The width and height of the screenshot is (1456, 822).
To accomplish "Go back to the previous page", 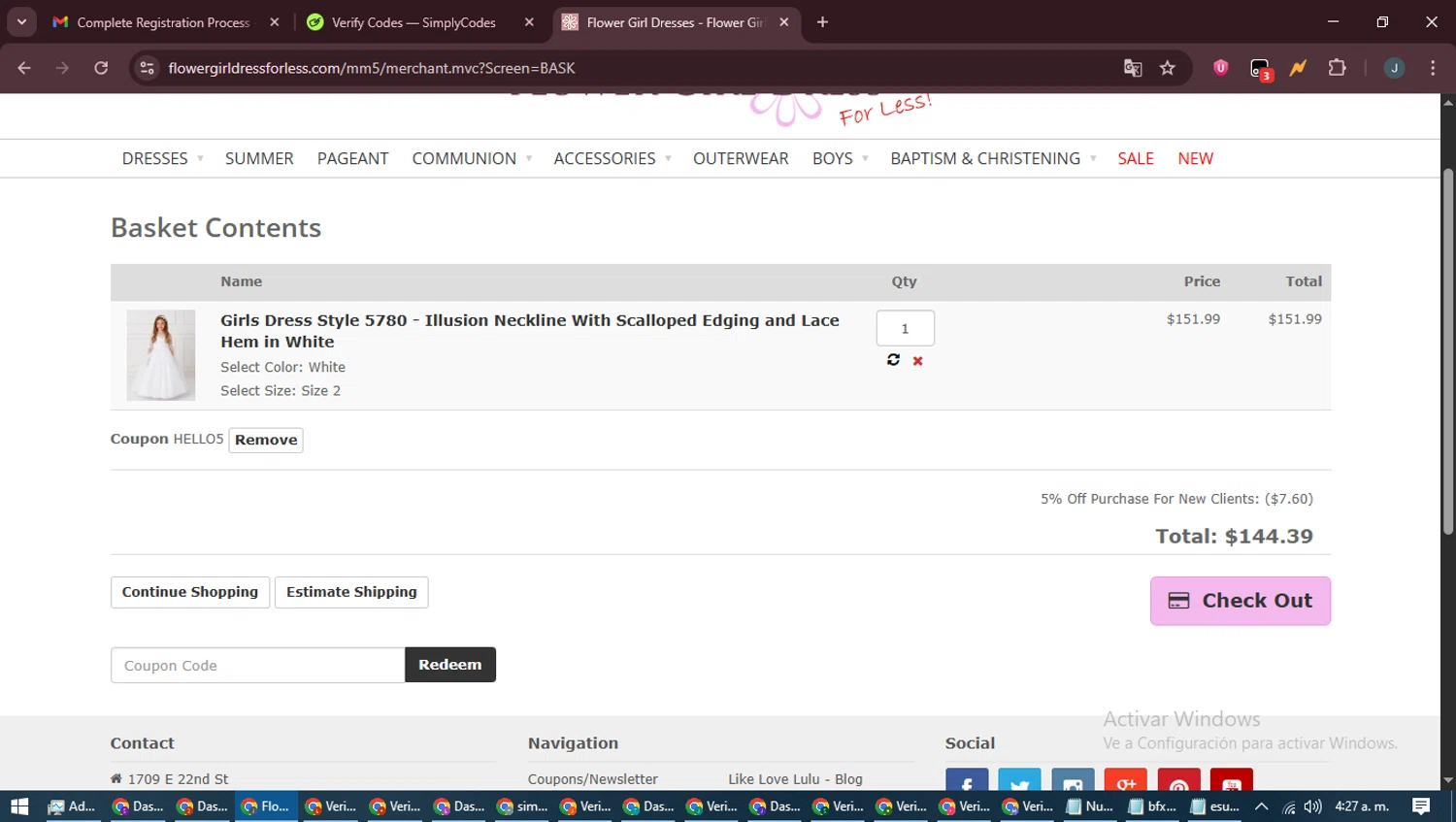I will (24, 68).
